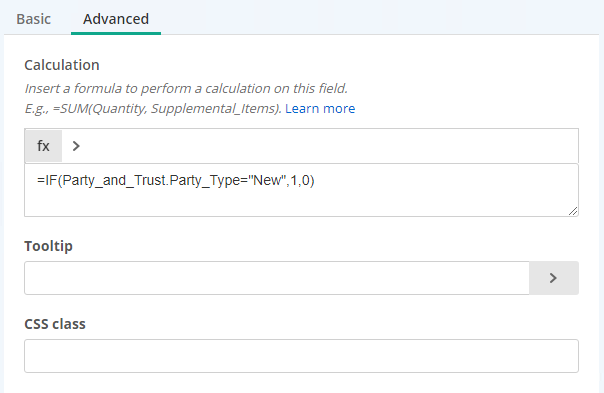Focus the CSS class input field
604x393 pixels.
[x=301, y=356]
